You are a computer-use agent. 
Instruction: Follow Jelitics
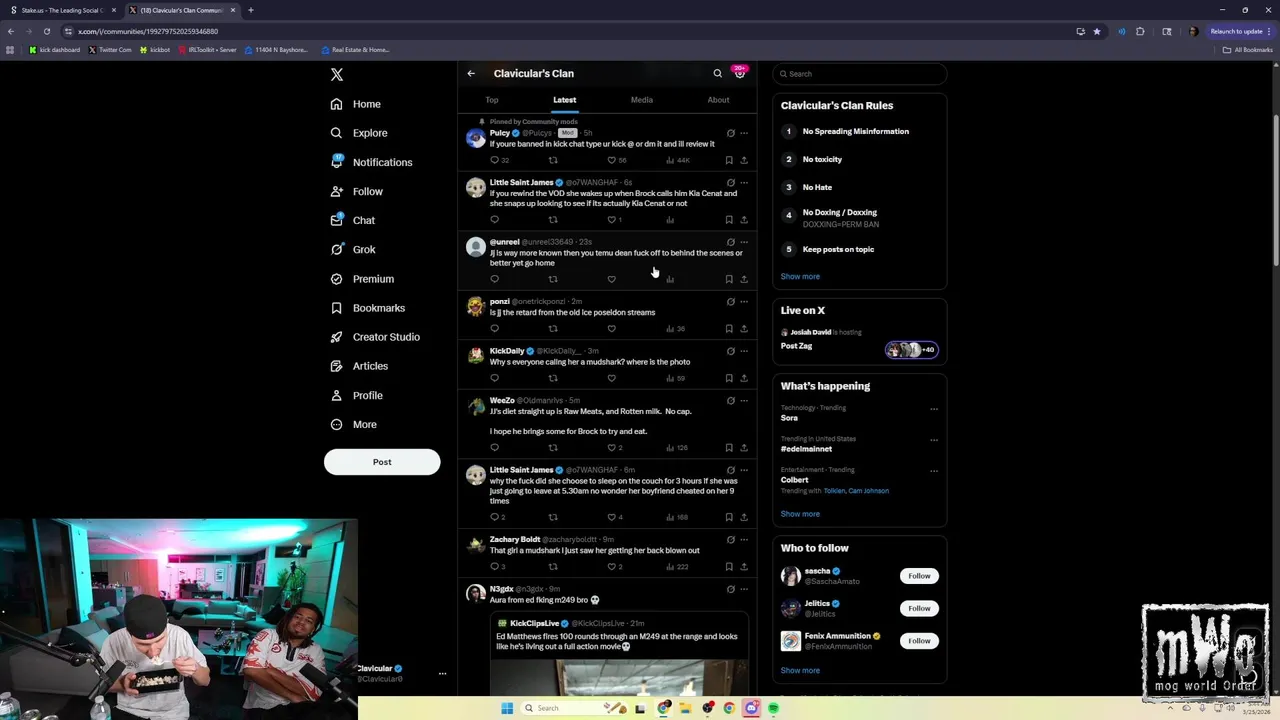tap(919, 608)
